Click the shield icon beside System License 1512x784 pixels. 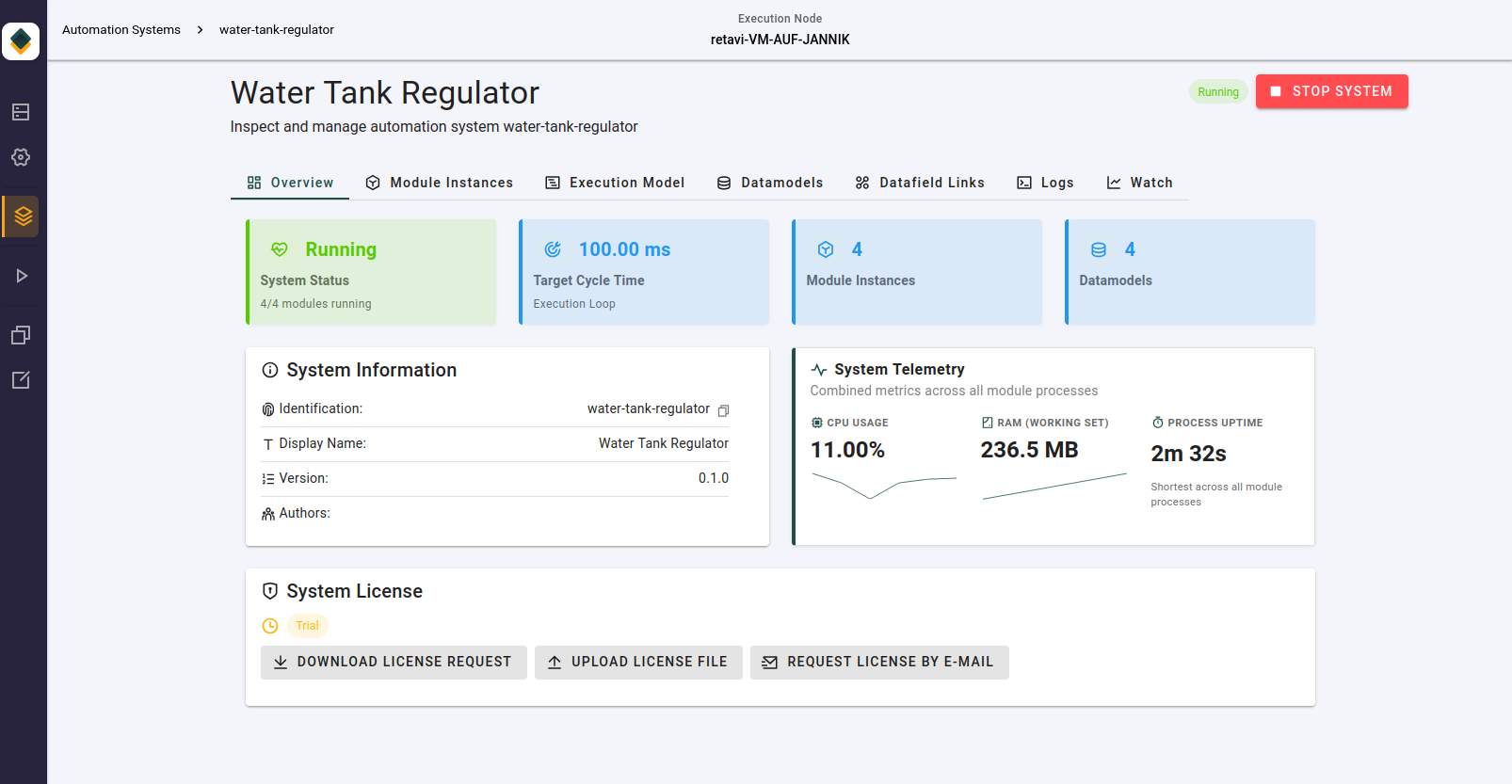[270, 591]
